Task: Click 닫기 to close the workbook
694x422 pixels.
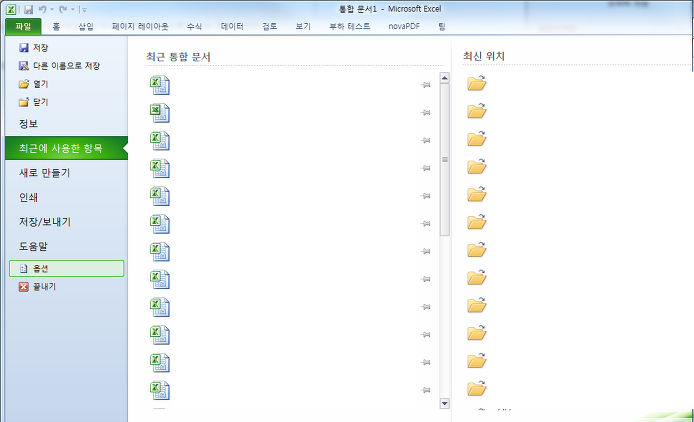Action: click(34, 102)
